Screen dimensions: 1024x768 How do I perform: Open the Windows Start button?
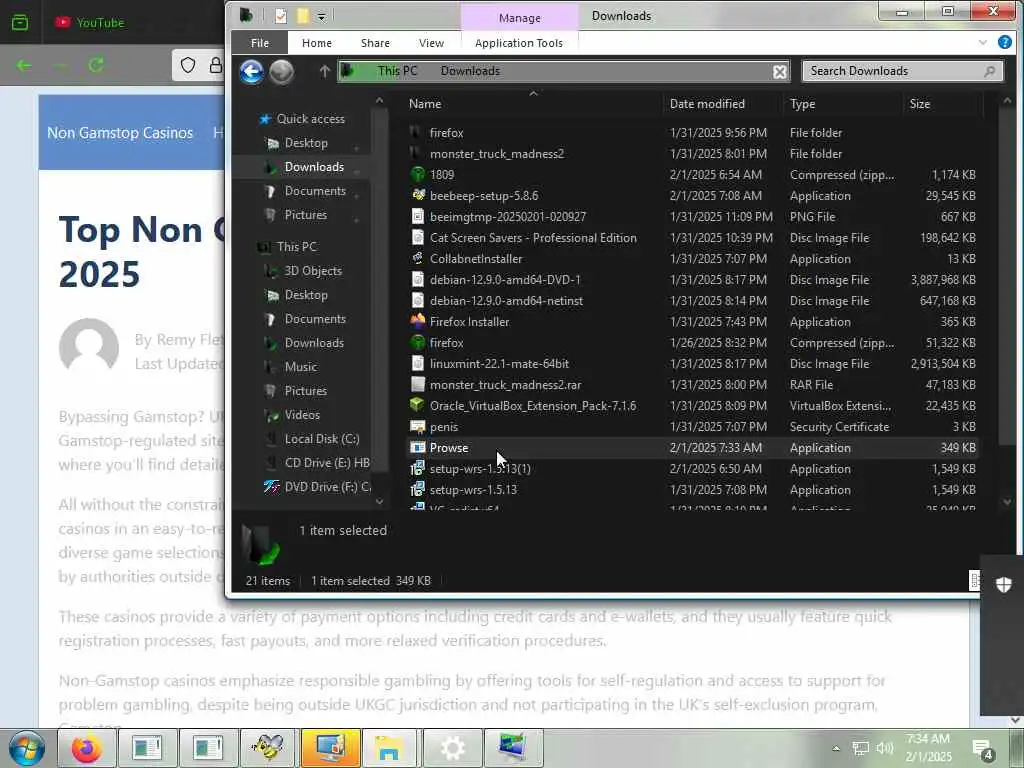coord(27,748)
